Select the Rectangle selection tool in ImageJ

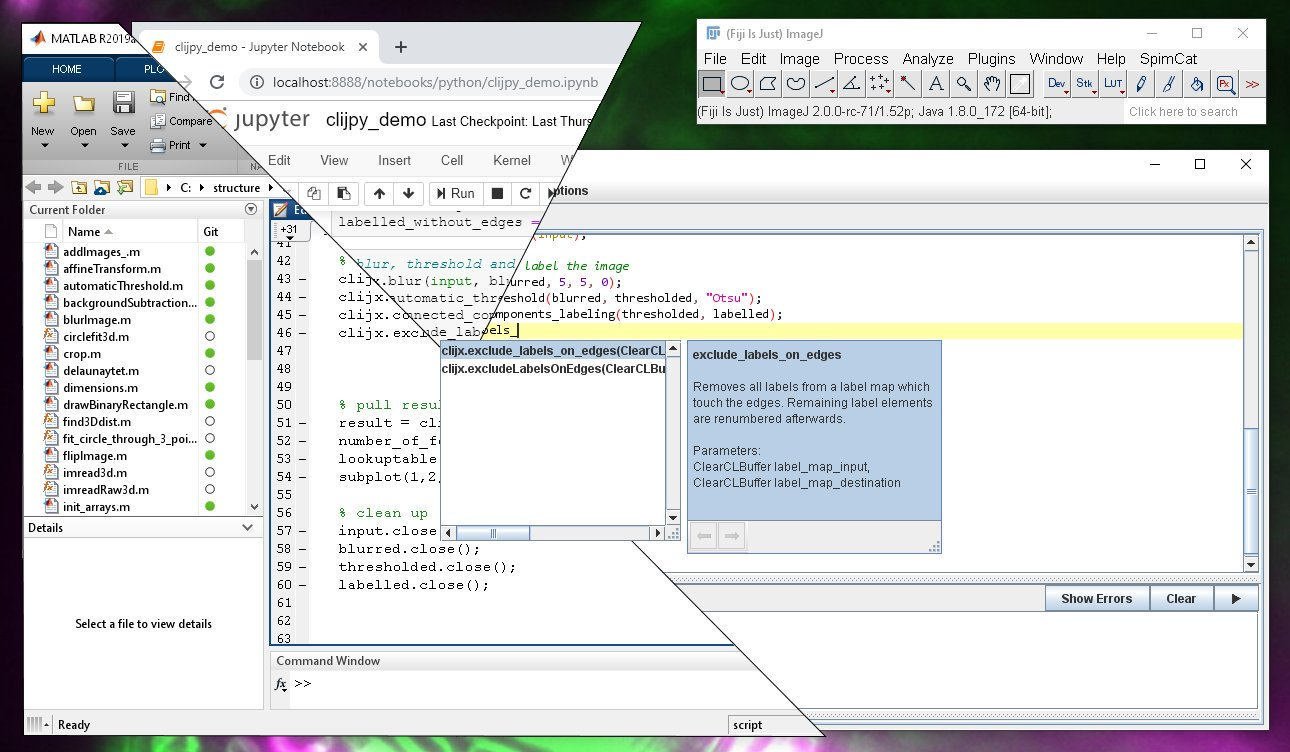[712, 84]
